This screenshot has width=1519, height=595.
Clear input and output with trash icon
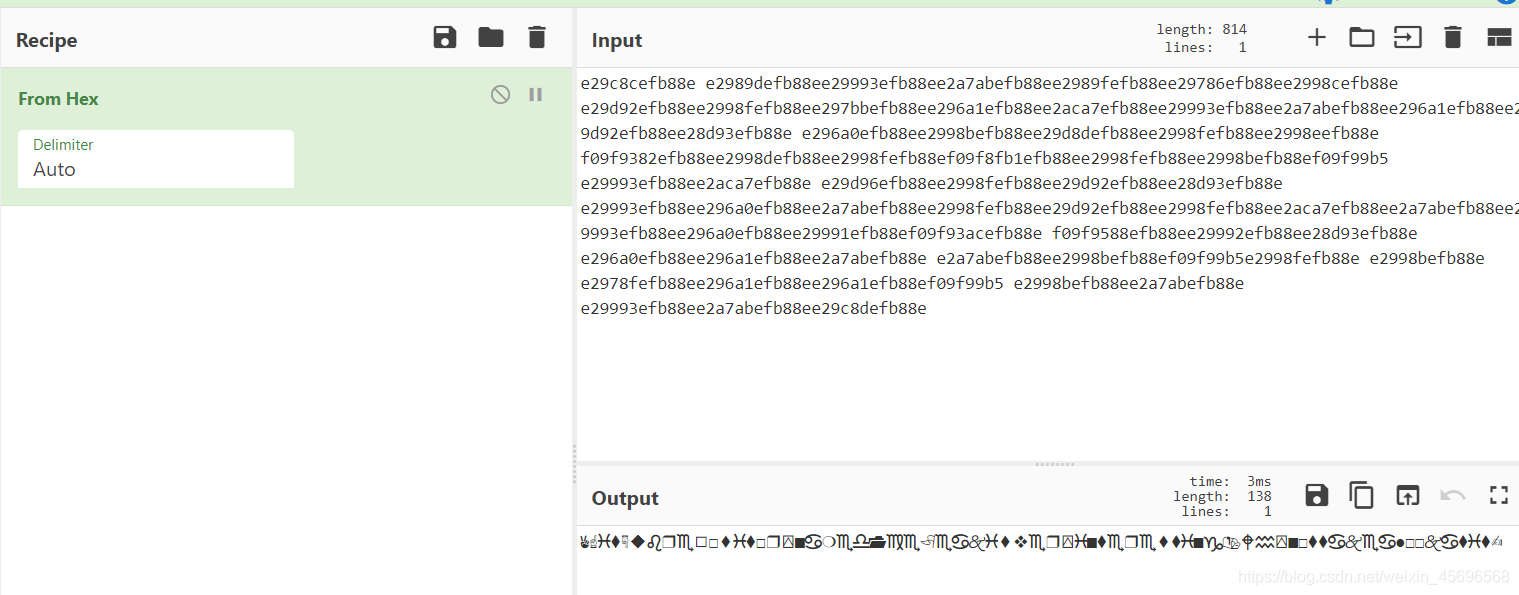coord(1453,38)
